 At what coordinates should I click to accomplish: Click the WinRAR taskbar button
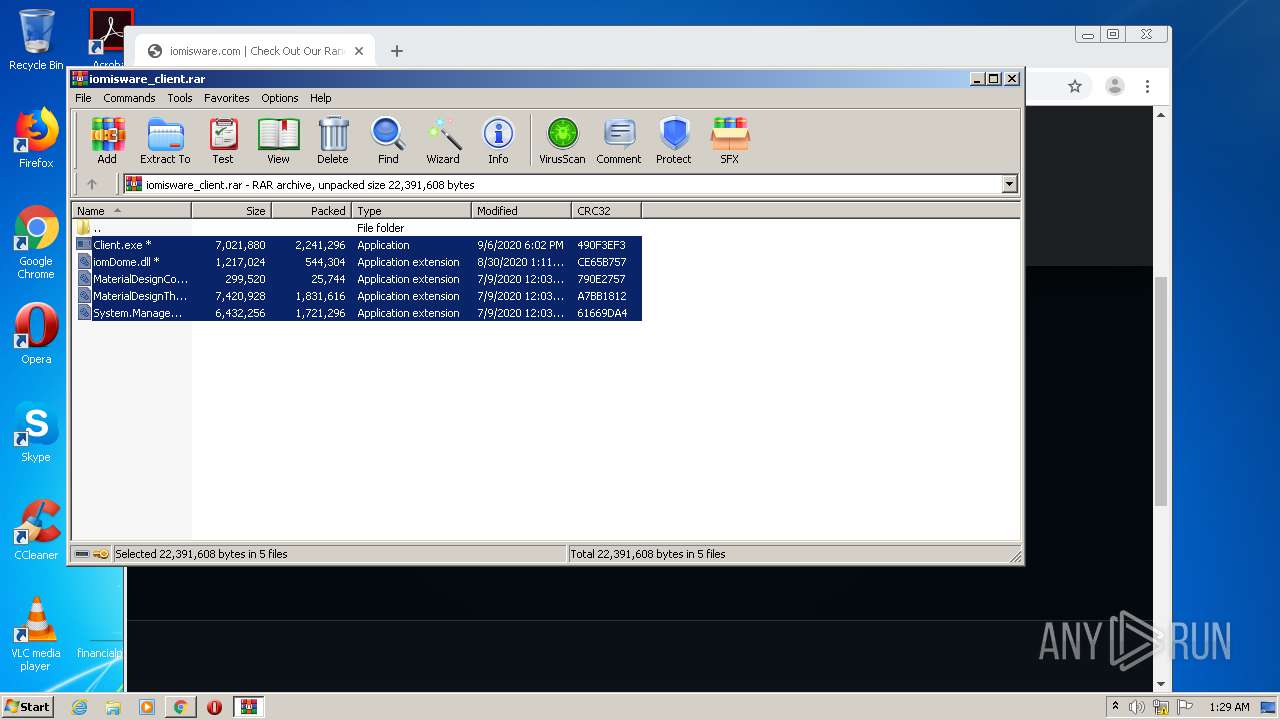(248, 707)
